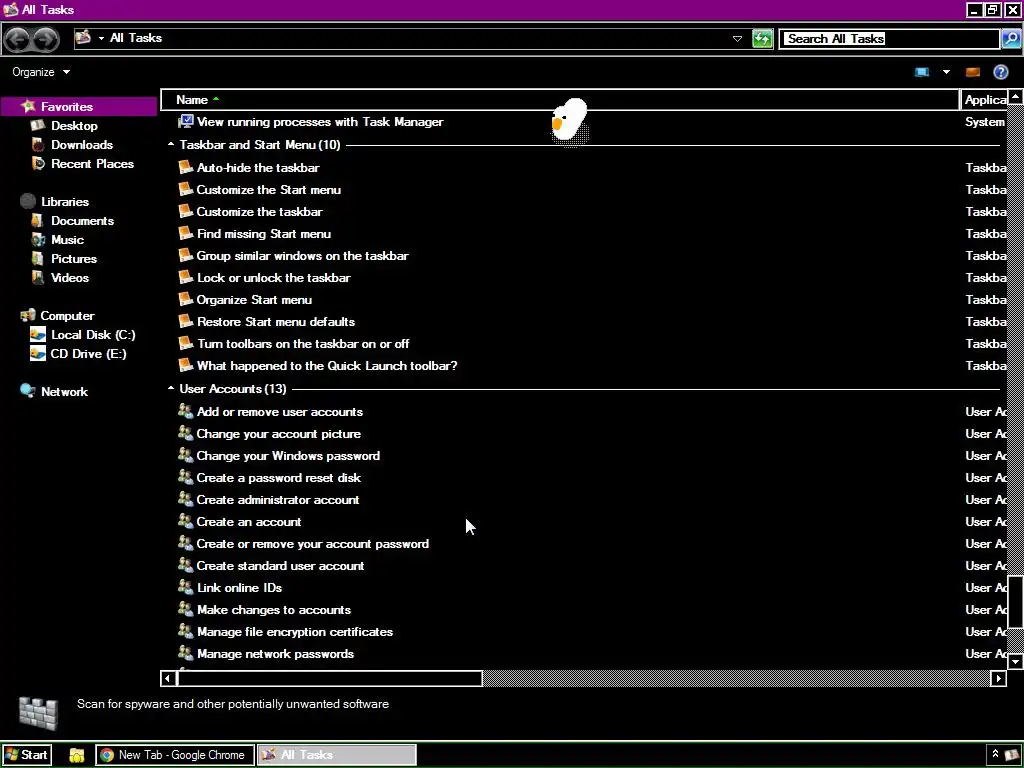The height and width of the screenshot is (768, 1024).
Task: Click the taskbar folder Explorer icon
Action: pyautogui.click(x=76, y=755)
